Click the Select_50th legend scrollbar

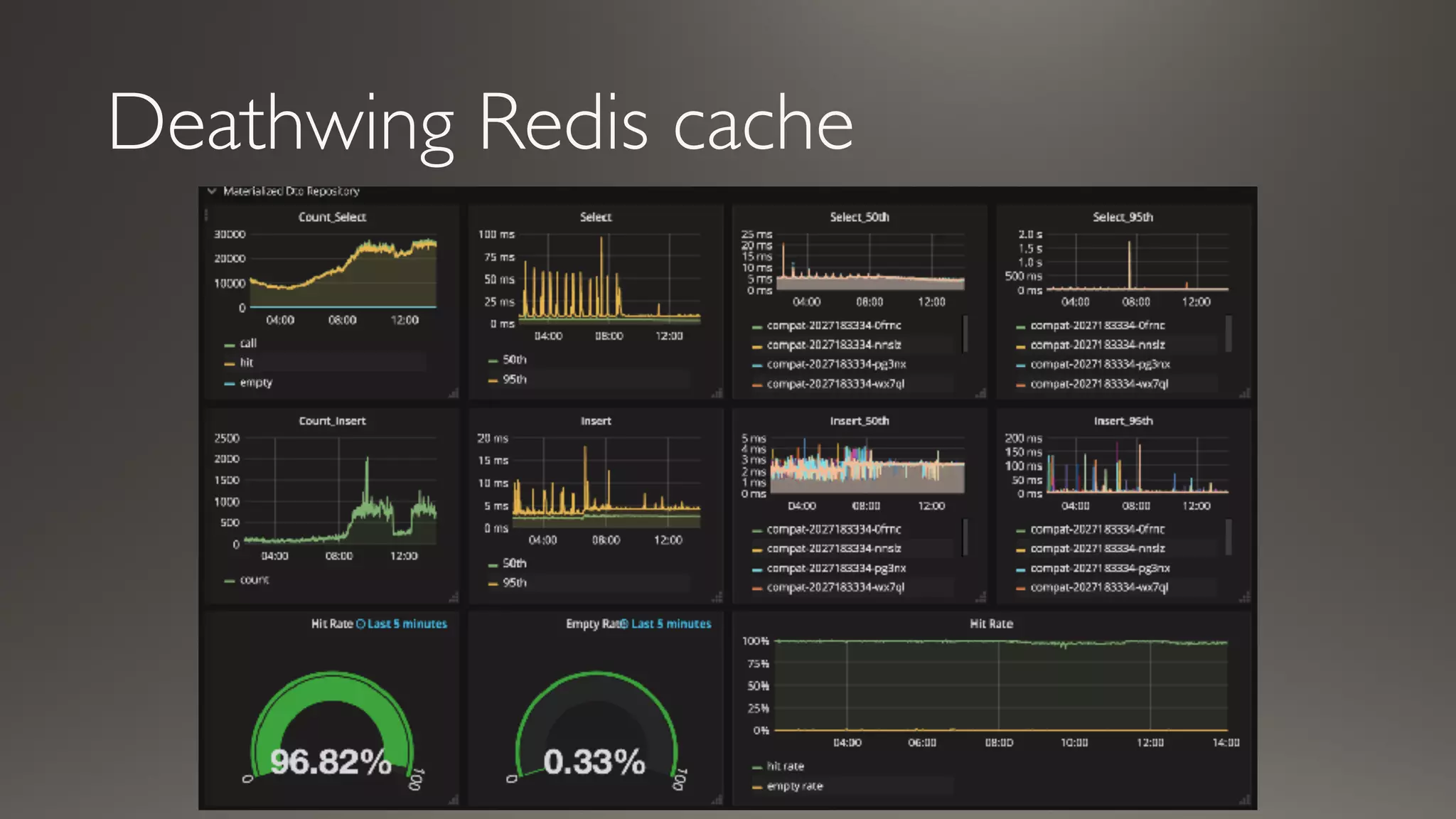965,334
